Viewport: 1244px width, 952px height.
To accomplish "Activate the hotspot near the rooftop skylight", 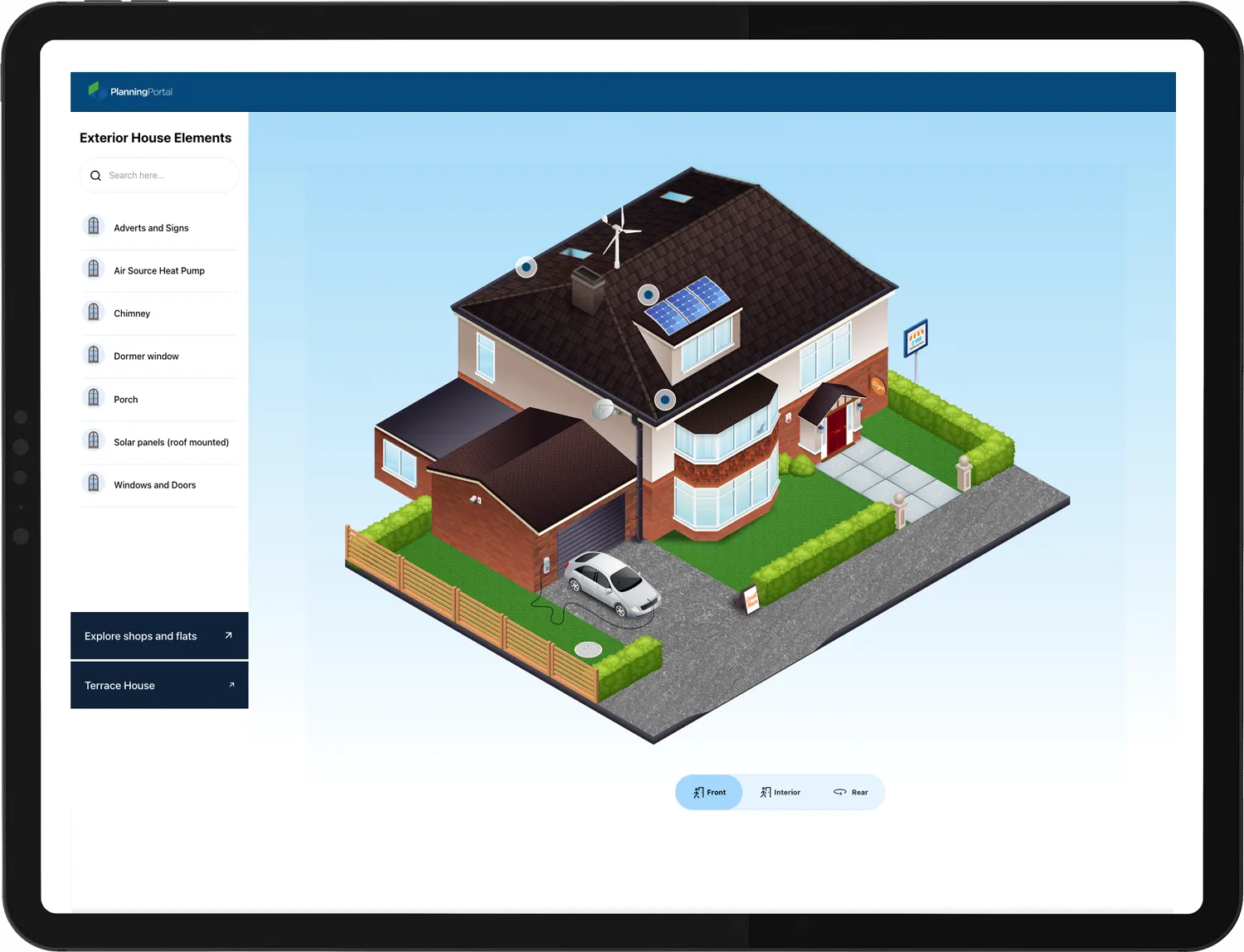I will (x=526, y=267).
